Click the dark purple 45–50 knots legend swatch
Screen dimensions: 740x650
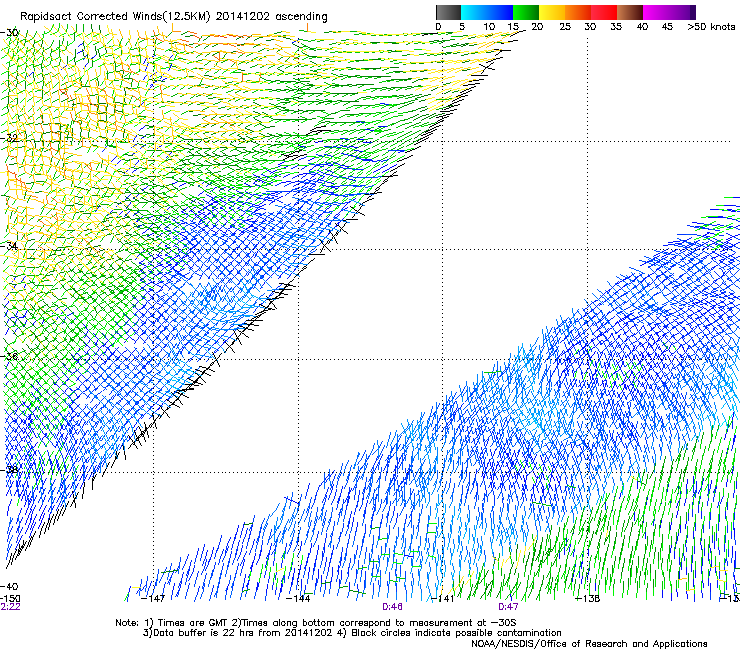pos(682,12)
